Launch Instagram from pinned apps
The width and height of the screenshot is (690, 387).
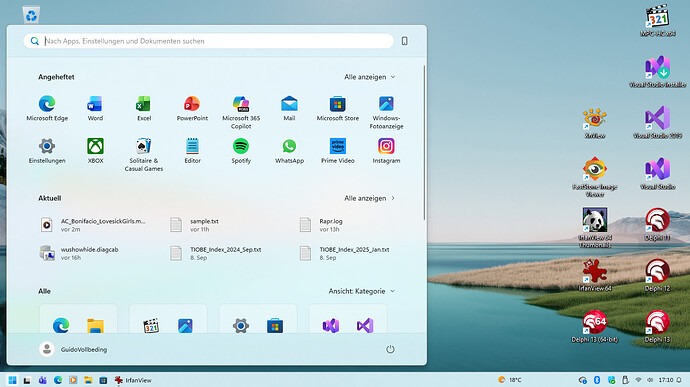coord(386,151)
